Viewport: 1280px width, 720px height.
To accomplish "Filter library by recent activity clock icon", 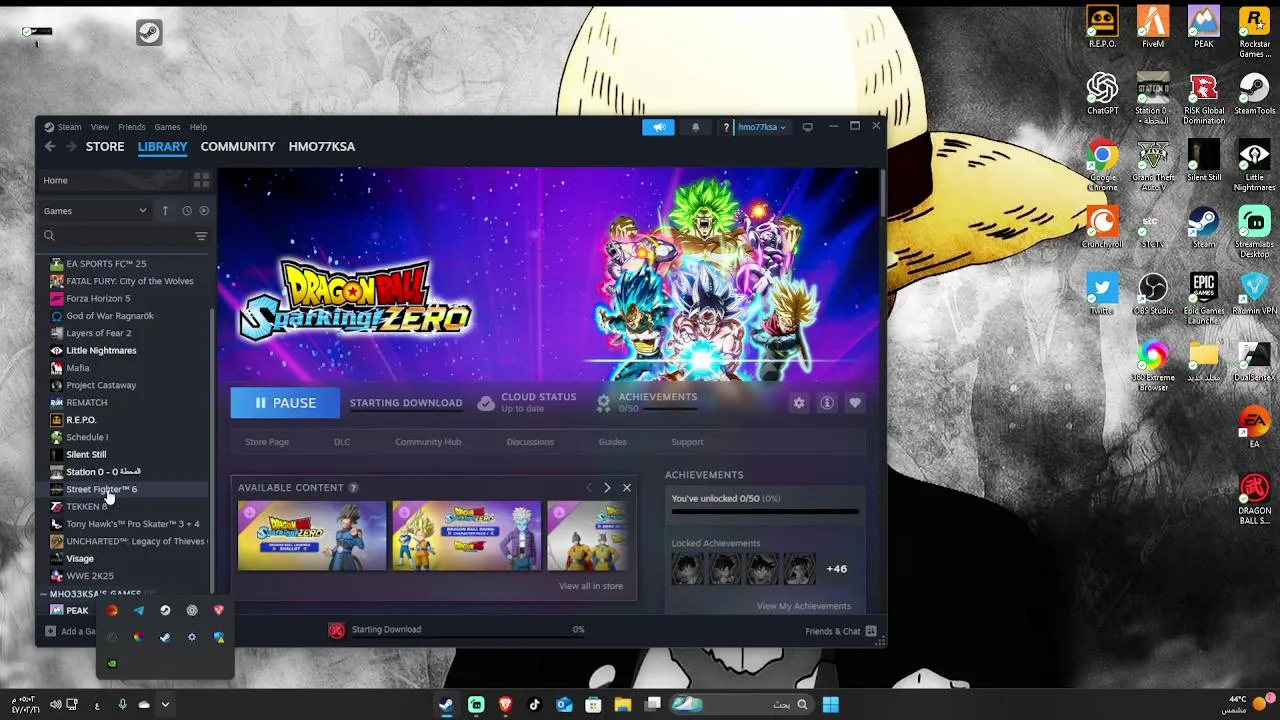I will (186, 211).
